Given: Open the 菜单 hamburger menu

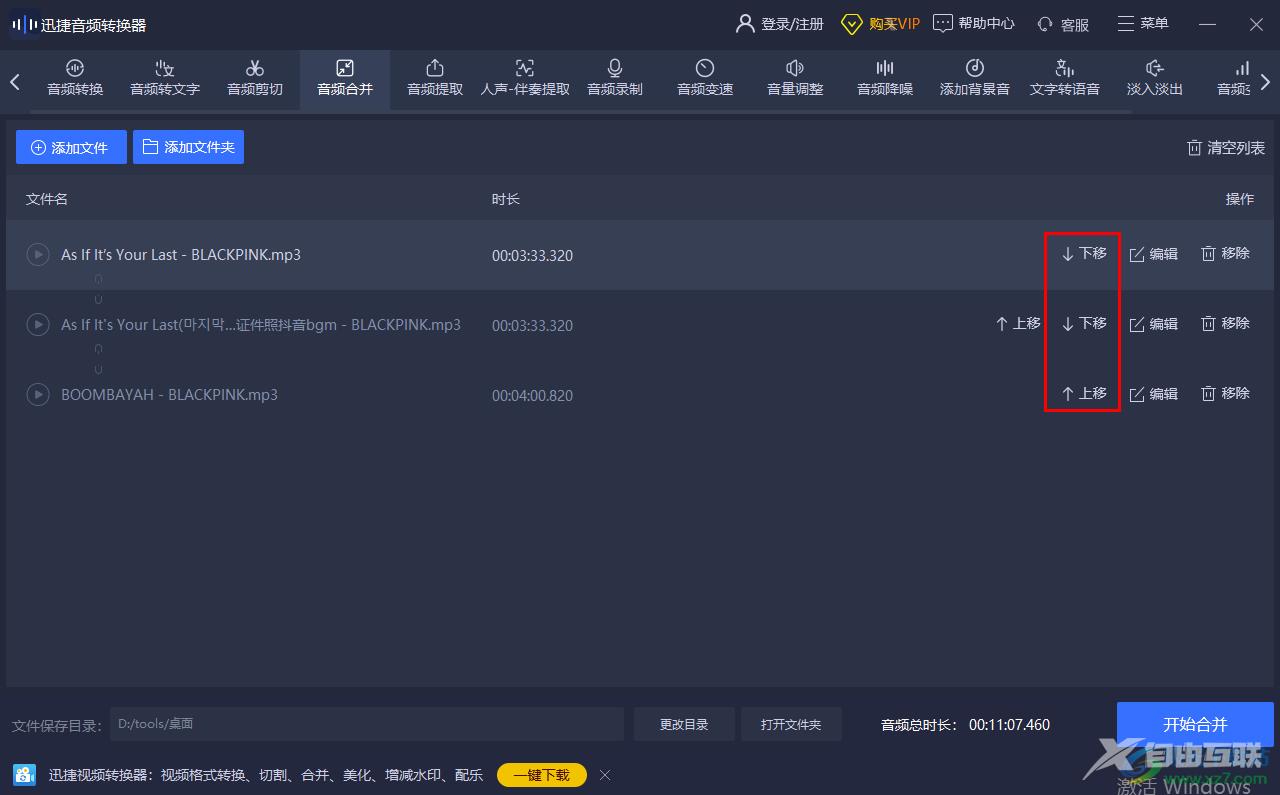Looking at the screenshot, I should point(1142,24).
